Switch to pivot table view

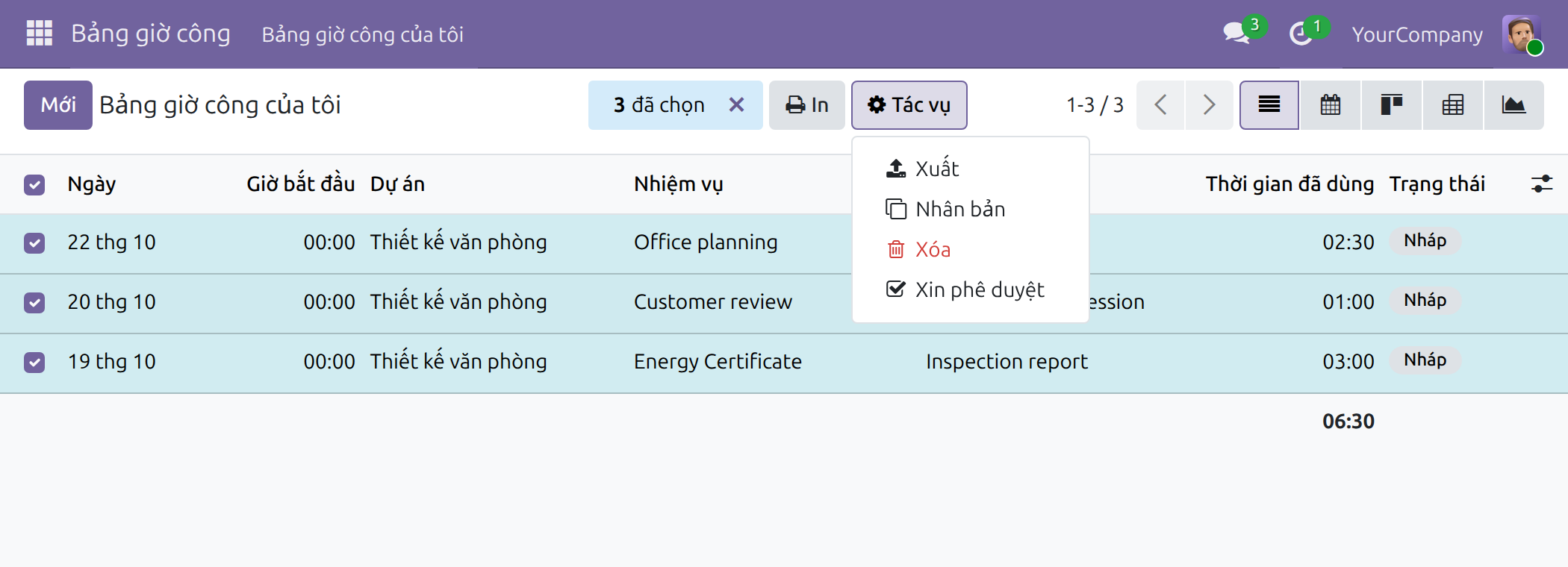coord(1453,105)
